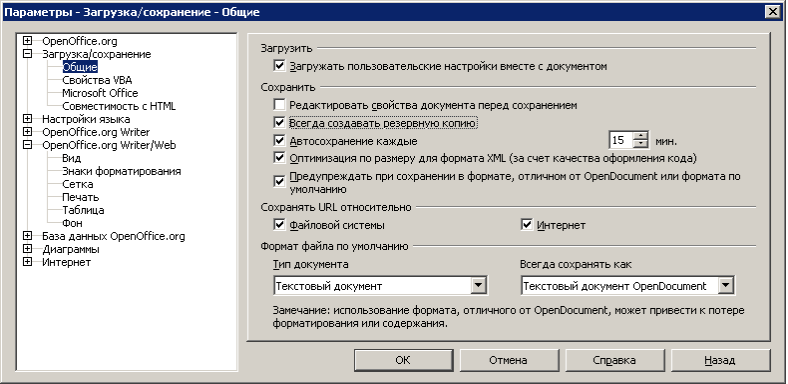
Task: Increase autosave minutes with up arrow
Action: 641,136
